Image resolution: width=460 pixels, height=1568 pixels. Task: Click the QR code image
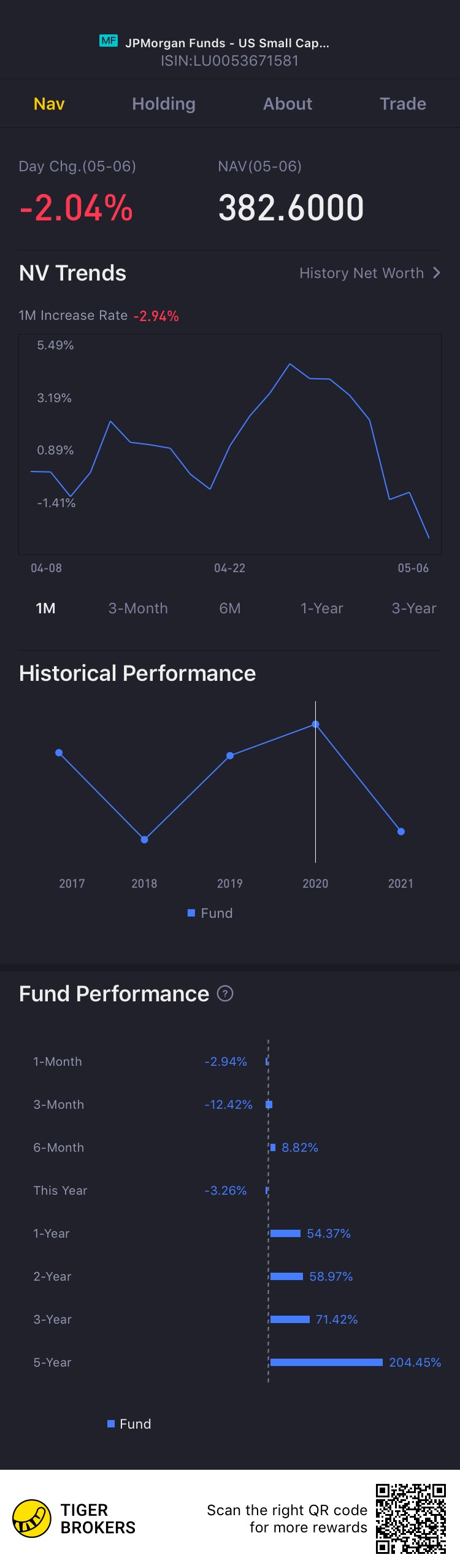410,1518
